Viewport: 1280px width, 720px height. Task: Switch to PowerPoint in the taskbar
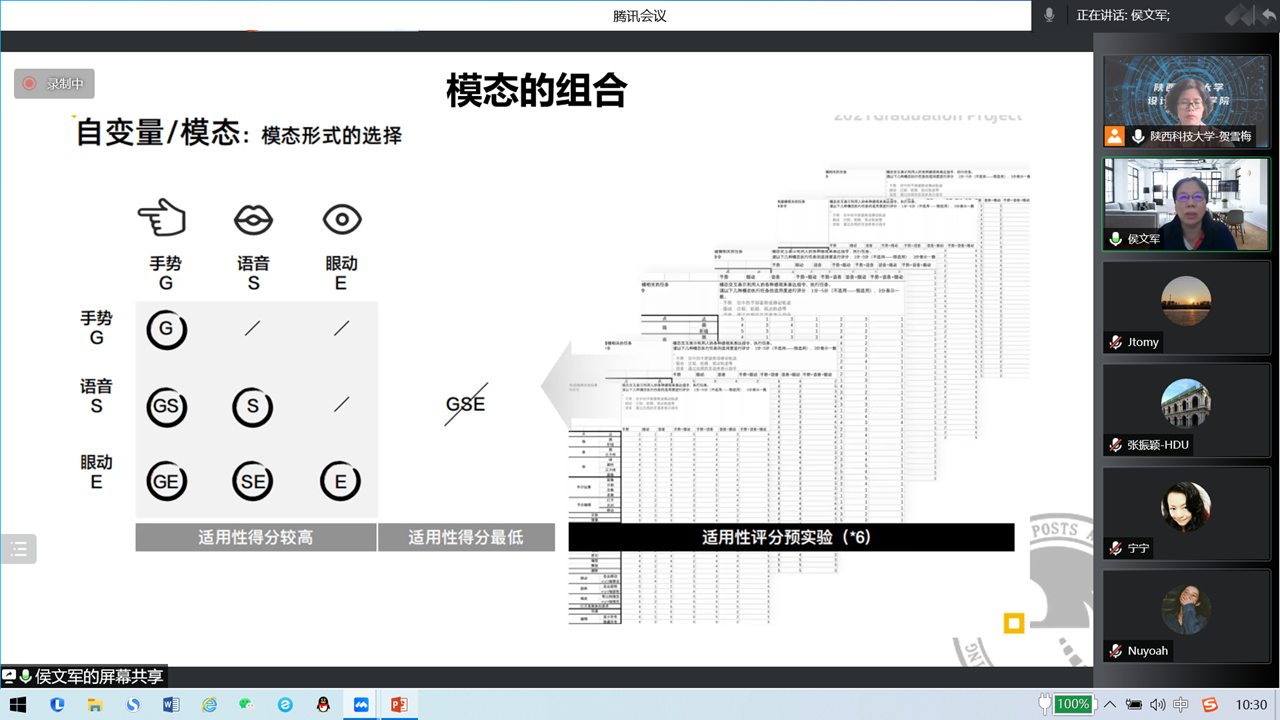point(399,704)
